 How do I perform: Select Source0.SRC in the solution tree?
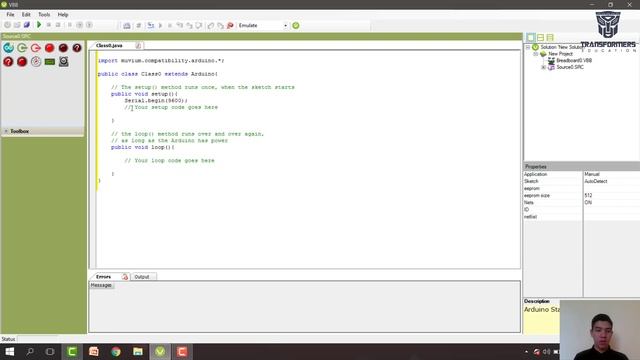(x=570, y=67)
